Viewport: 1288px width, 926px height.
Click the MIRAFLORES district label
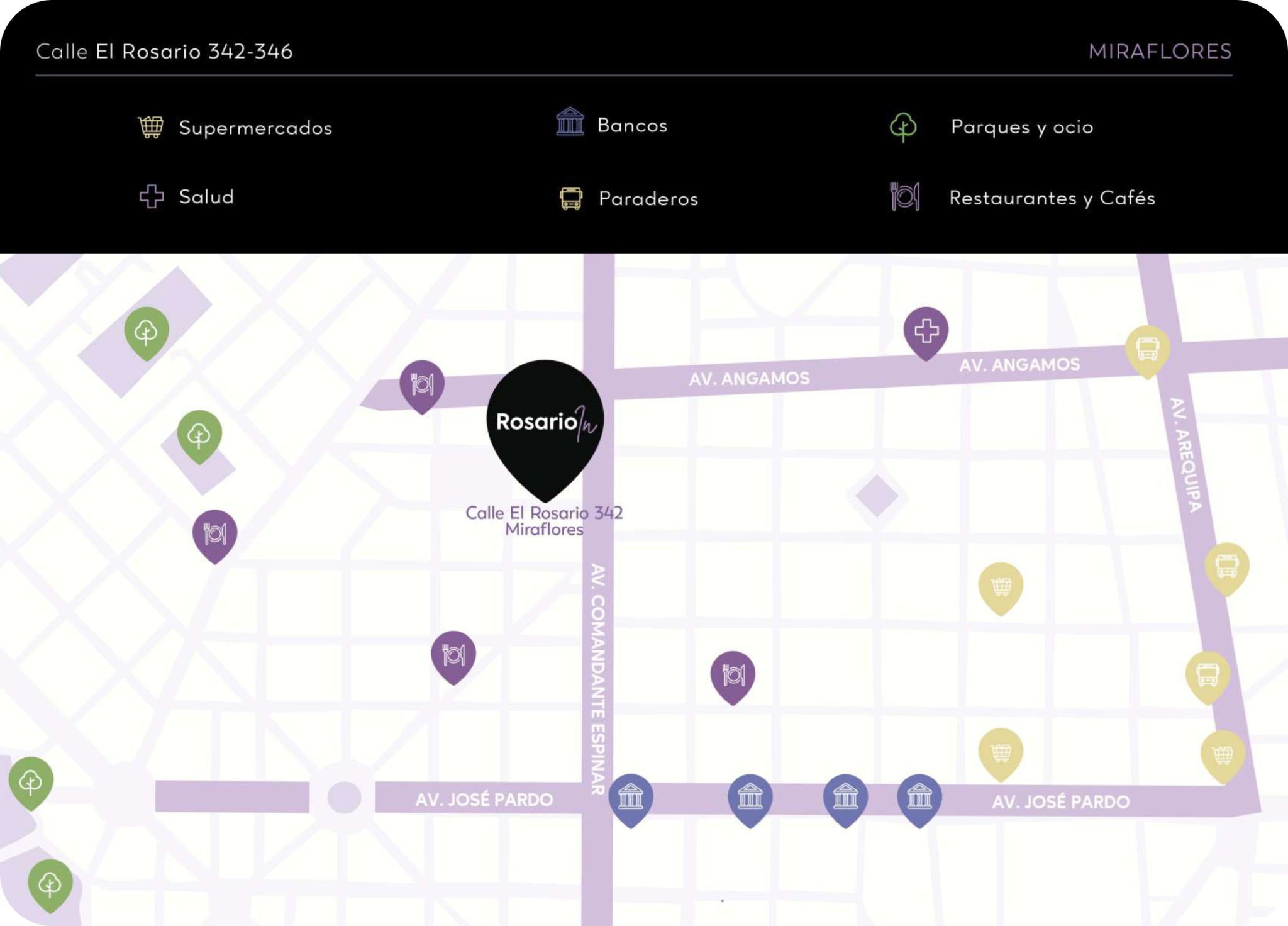[x=1160, y=52]
